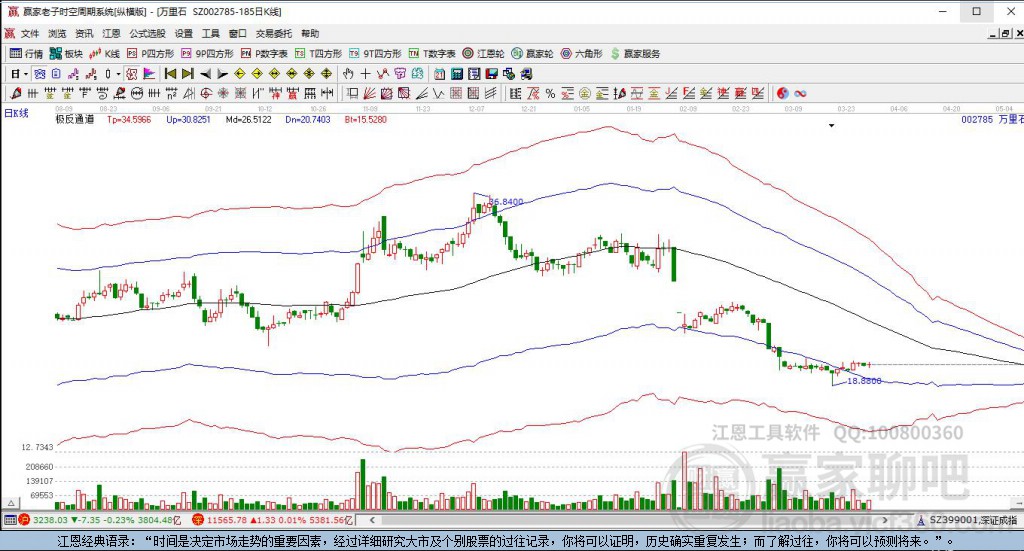Viewport: 1024px width, 551px height.
Task: Open the 六角形 hexagon tool
Action: 583,53
